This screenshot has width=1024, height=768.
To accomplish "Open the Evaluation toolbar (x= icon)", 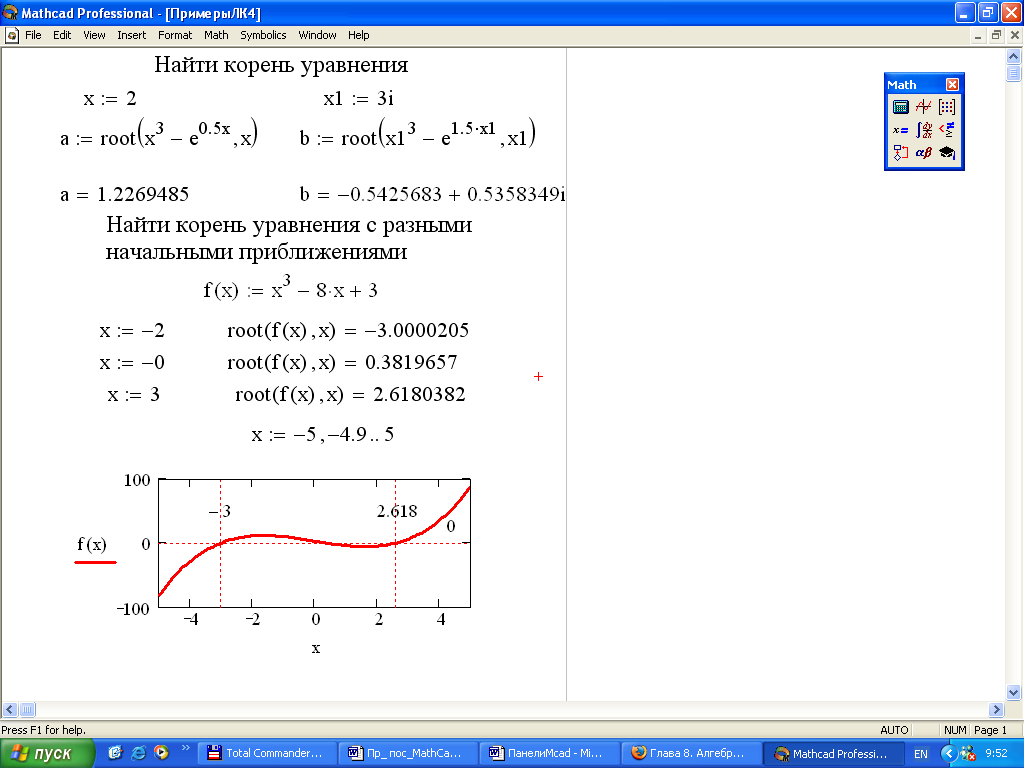I will [x=901, y=130].
